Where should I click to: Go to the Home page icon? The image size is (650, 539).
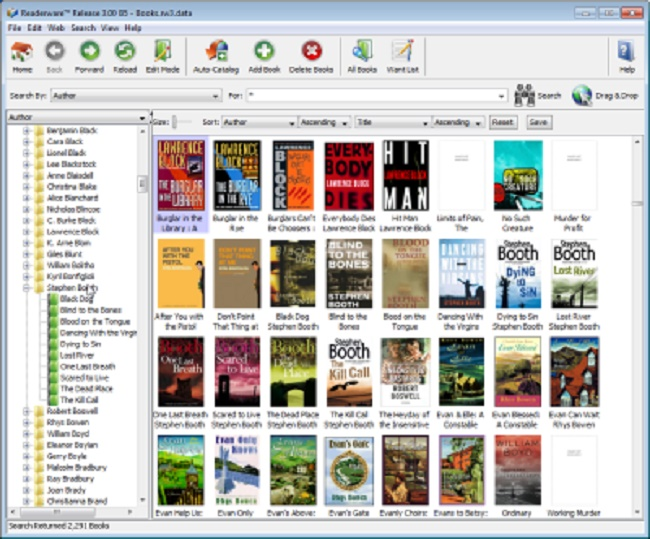pyautogui.click(x=22, y=51)
